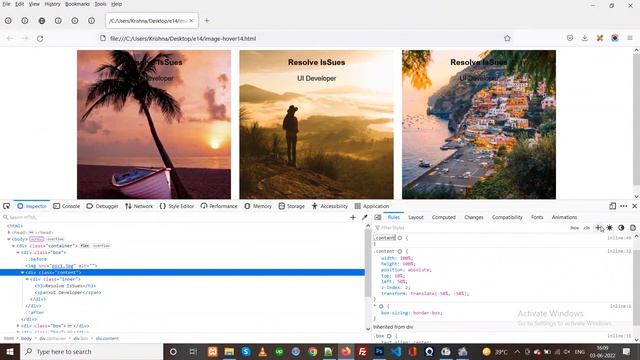
Task: Toggle light color scheme simulation sun icon
Action: tap(609, 228)
